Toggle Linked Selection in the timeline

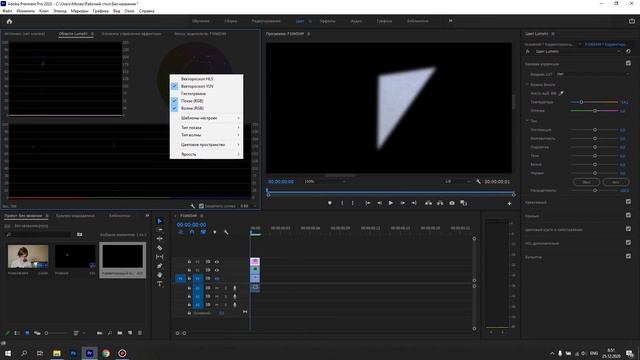click(x=203, y=232)
